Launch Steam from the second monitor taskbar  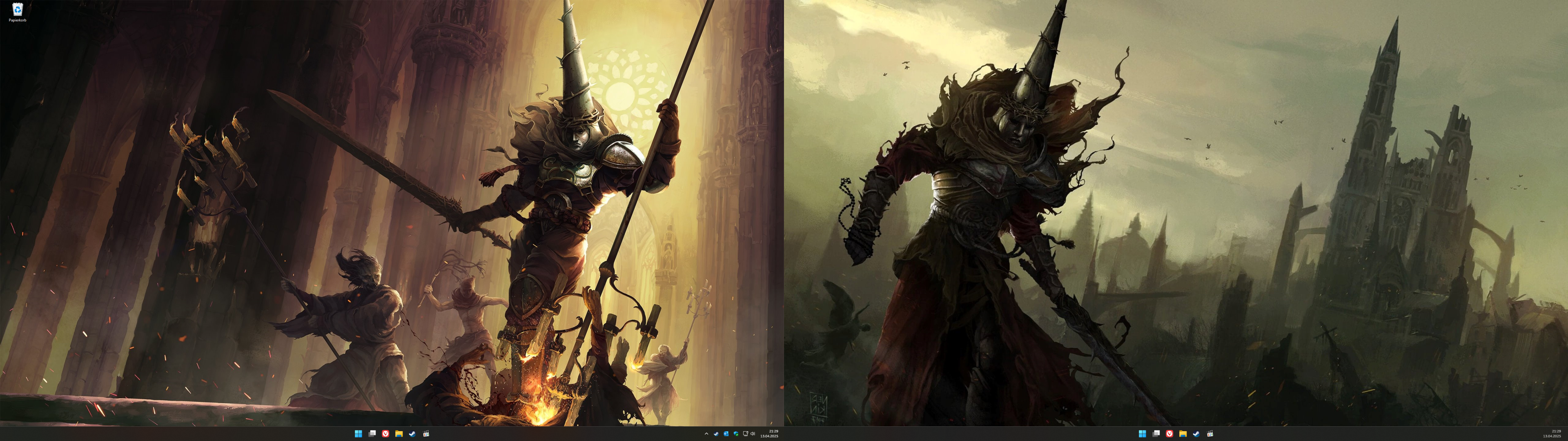click(1197, 434)
